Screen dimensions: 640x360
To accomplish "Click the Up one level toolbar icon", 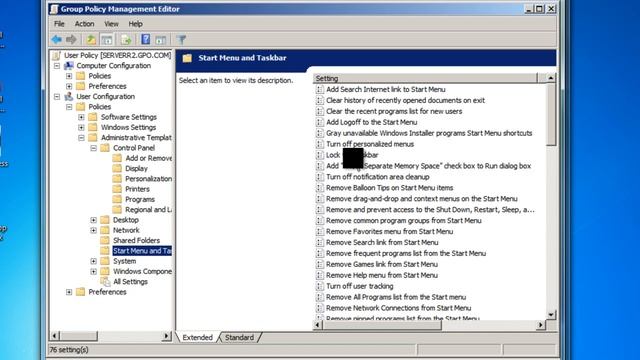I will coord(91,40).
